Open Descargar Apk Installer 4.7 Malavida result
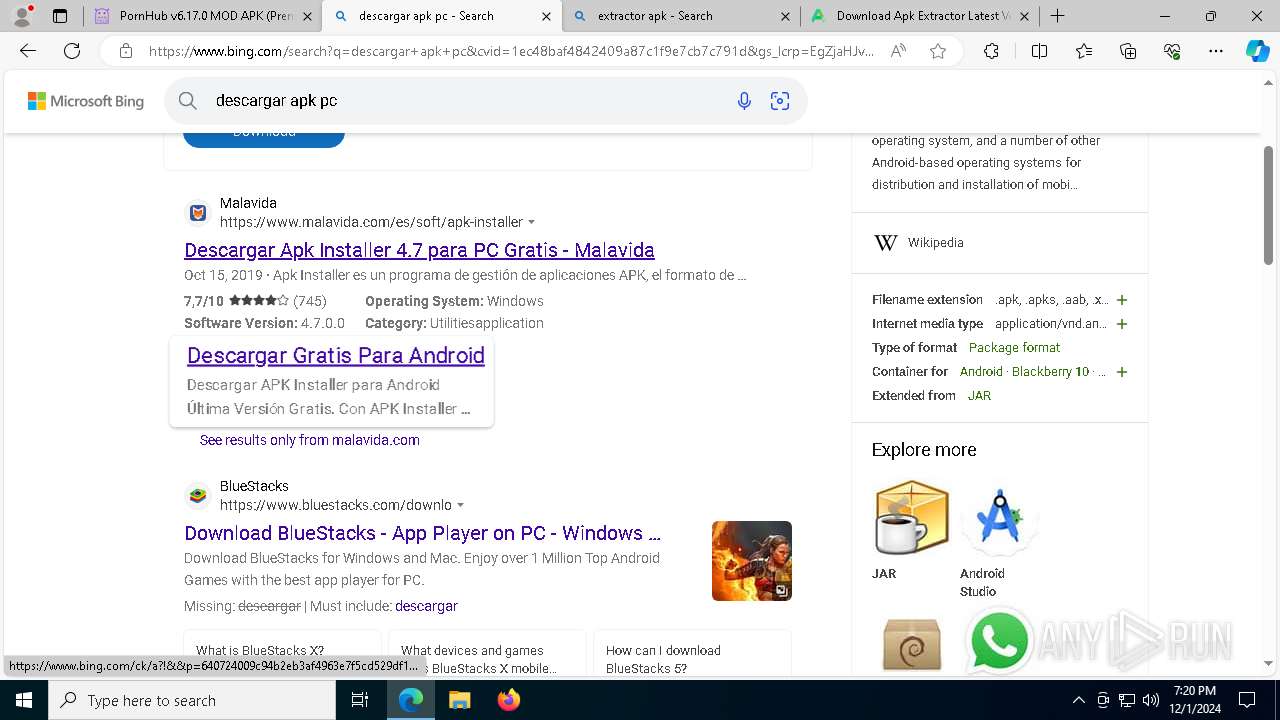The height and width of the screenshot is (720, 1280). pyautogui.click(x=419, y=250)
